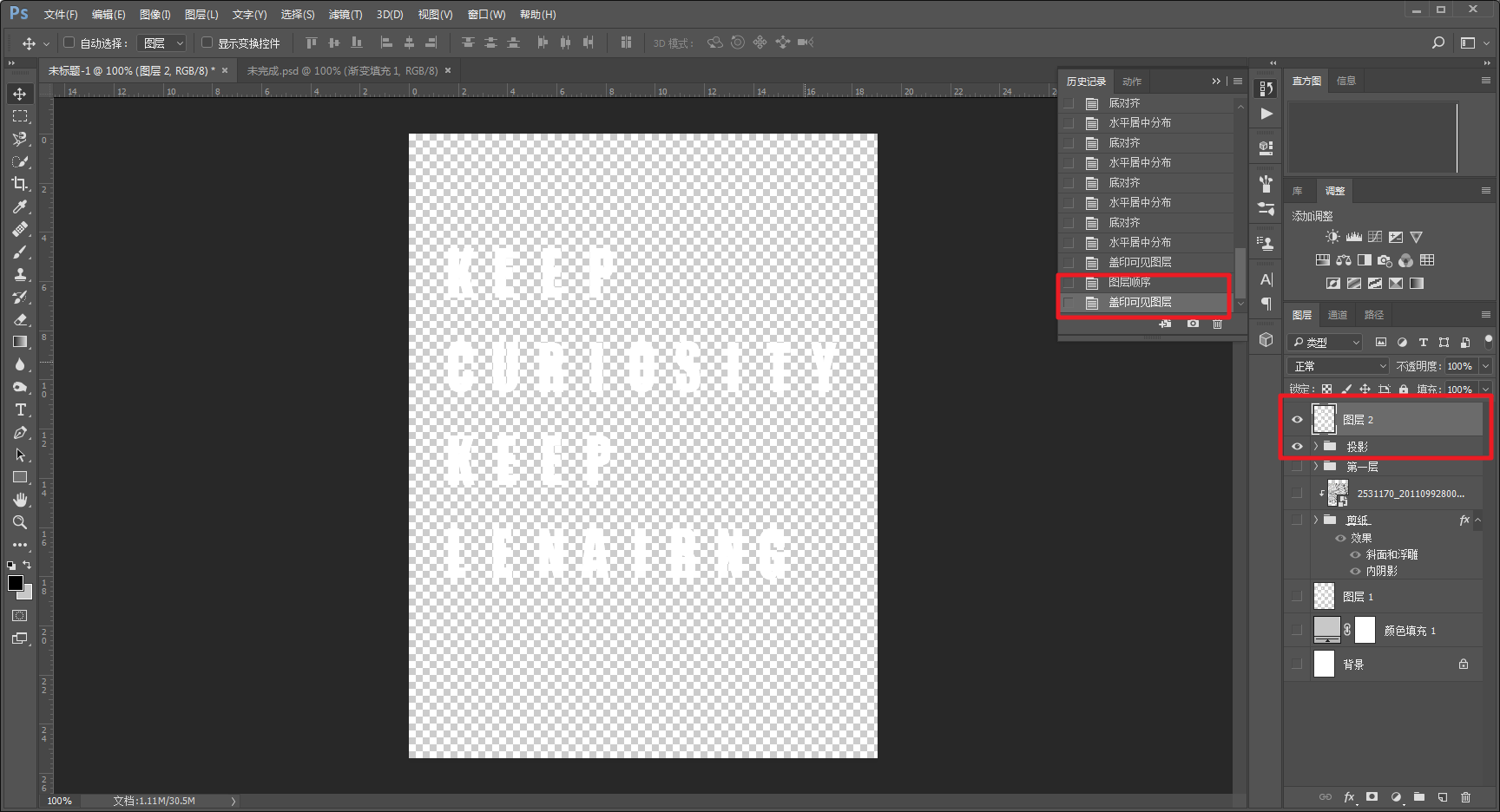Screen dimensions: 1500x812
Task: Select the Hand tool
Action: click(x=20, y=500)
